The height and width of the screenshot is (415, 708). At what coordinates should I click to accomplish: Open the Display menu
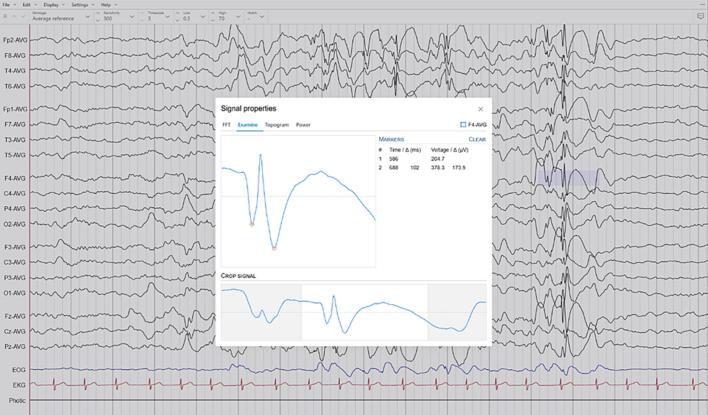(x=54, y=5)
